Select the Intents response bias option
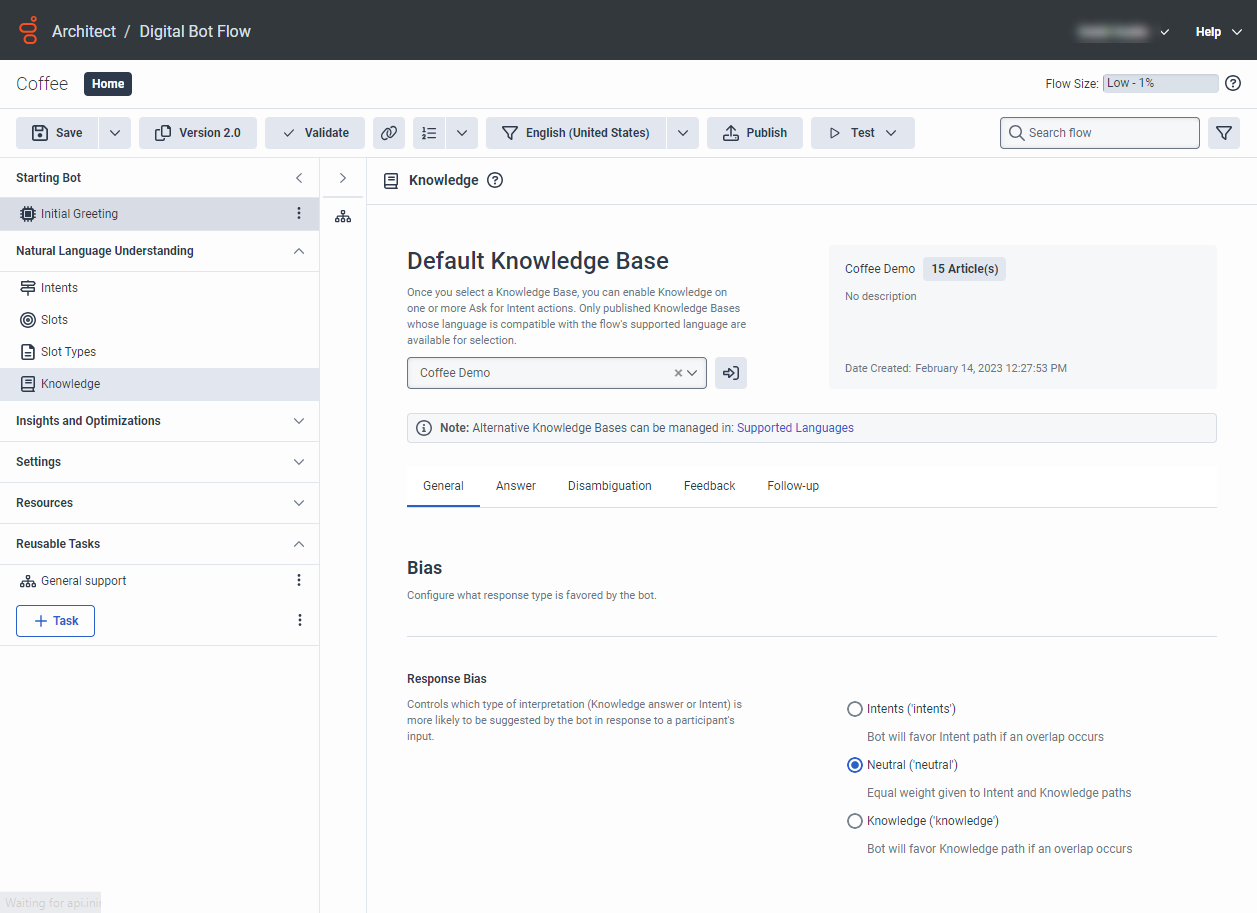1257x913 pixels. pos(855,709)
